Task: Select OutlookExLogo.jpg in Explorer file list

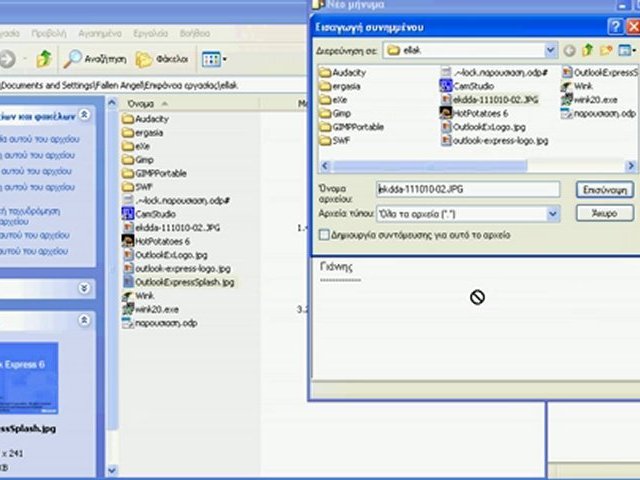Action: tap(164, 255)
